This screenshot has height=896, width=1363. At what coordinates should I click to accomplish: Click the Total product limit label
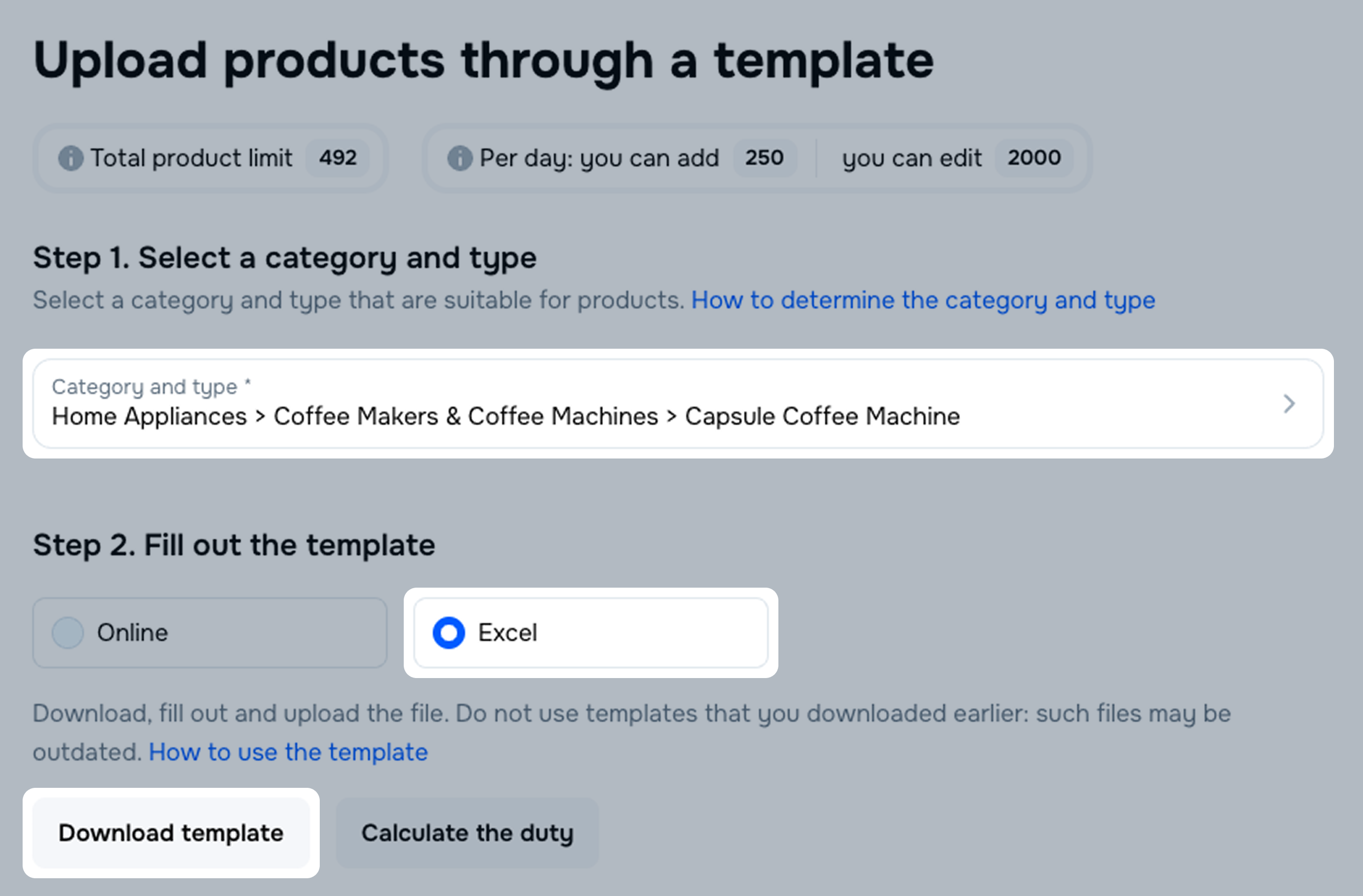tap(191, 158)
